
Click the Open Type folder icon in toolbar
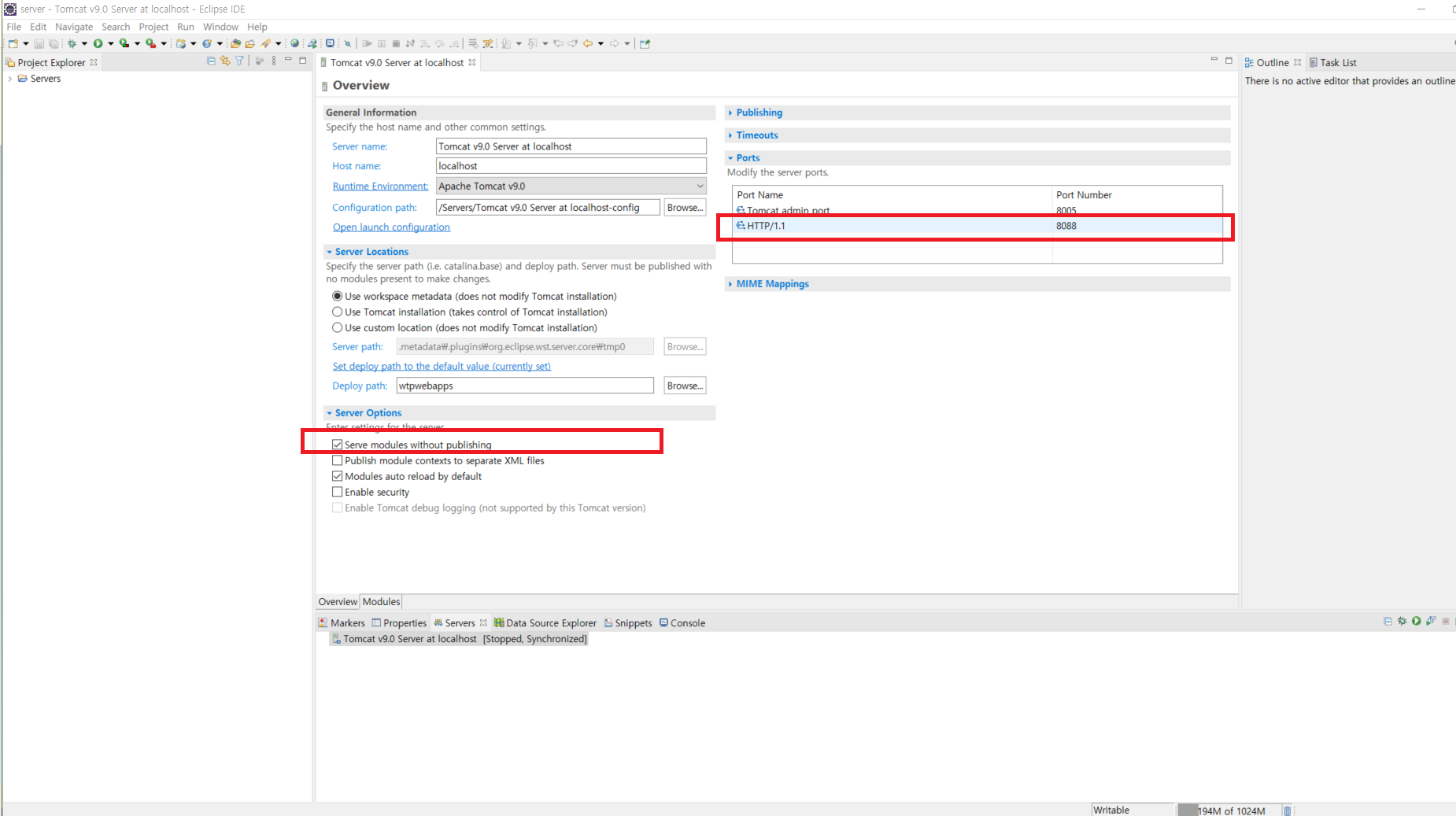tap(235, 44)
